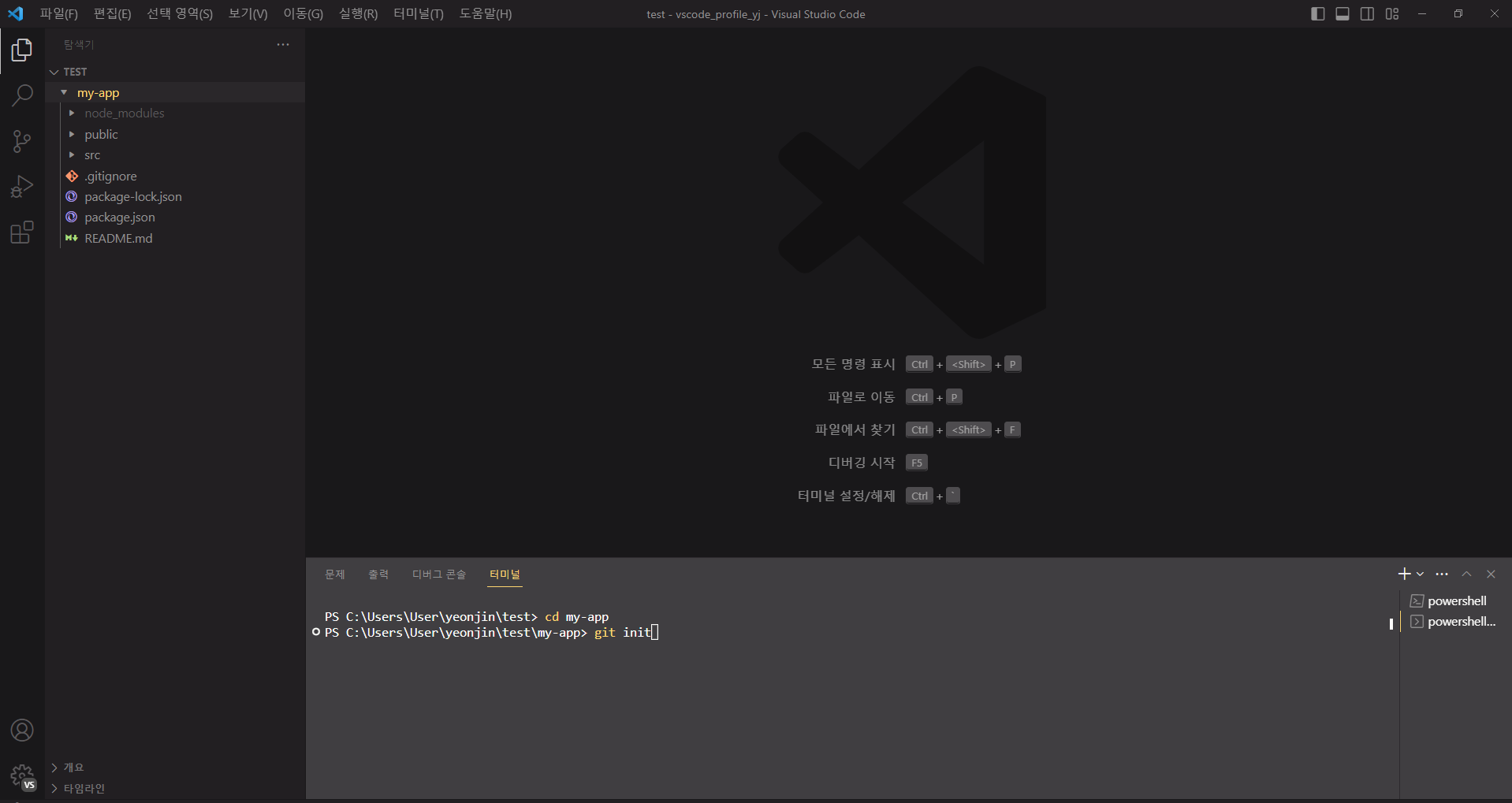Open the package.json file
Image resolution: width=1512 pixels, height=803 pixels.
(175, 217)
